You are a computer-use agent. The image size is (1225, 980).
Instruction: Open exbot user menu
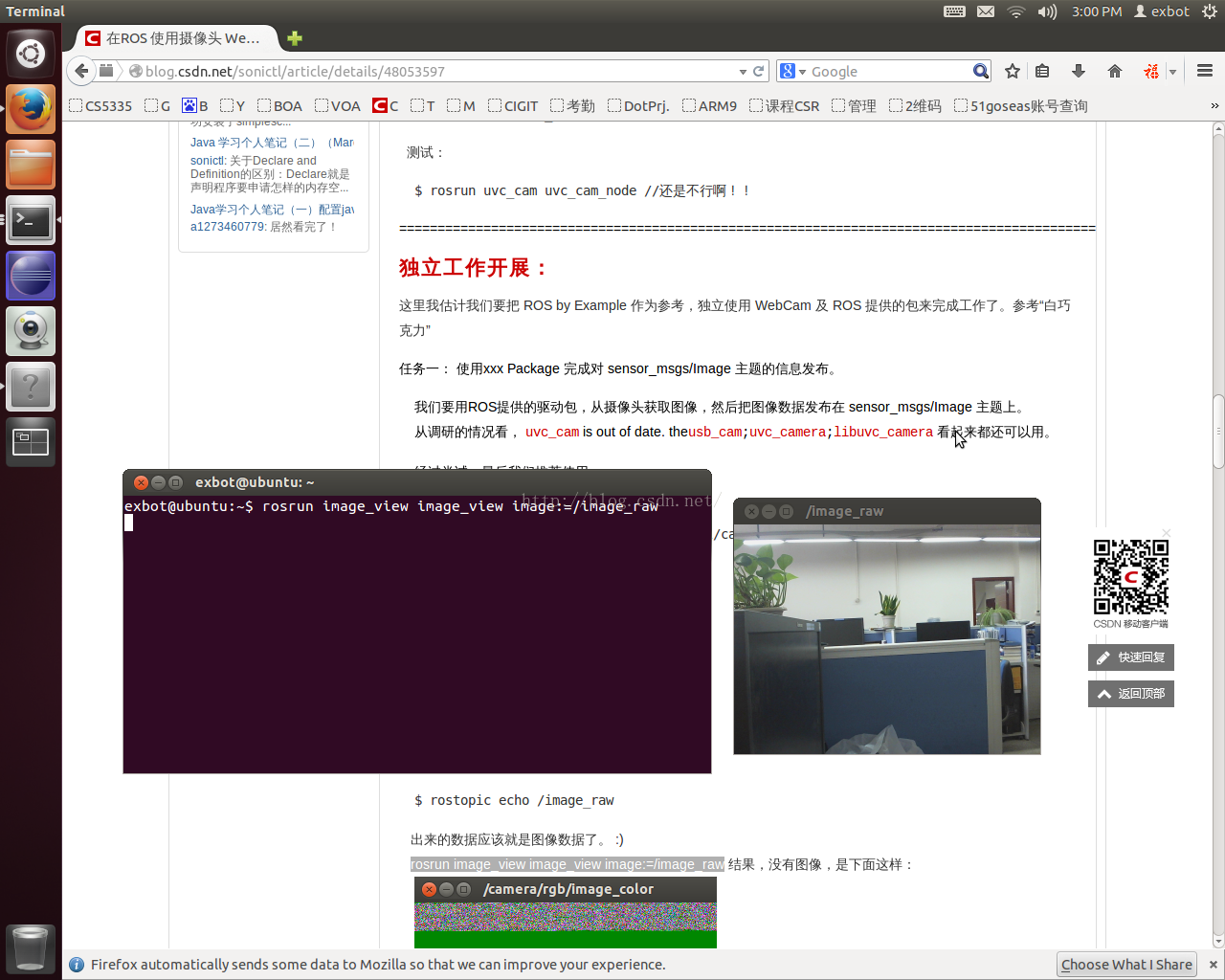(x=1162, y=11)
